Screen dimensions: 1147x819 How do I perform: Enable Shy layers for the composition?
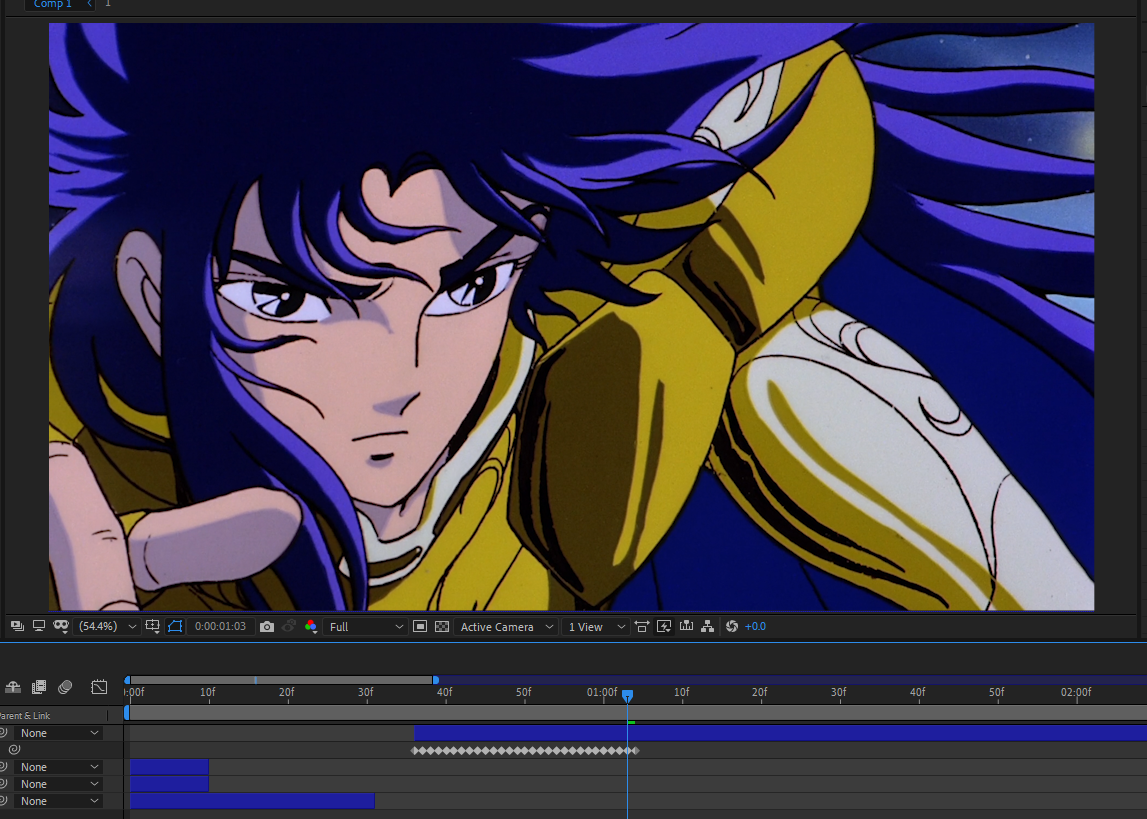[x=13, y=687]
